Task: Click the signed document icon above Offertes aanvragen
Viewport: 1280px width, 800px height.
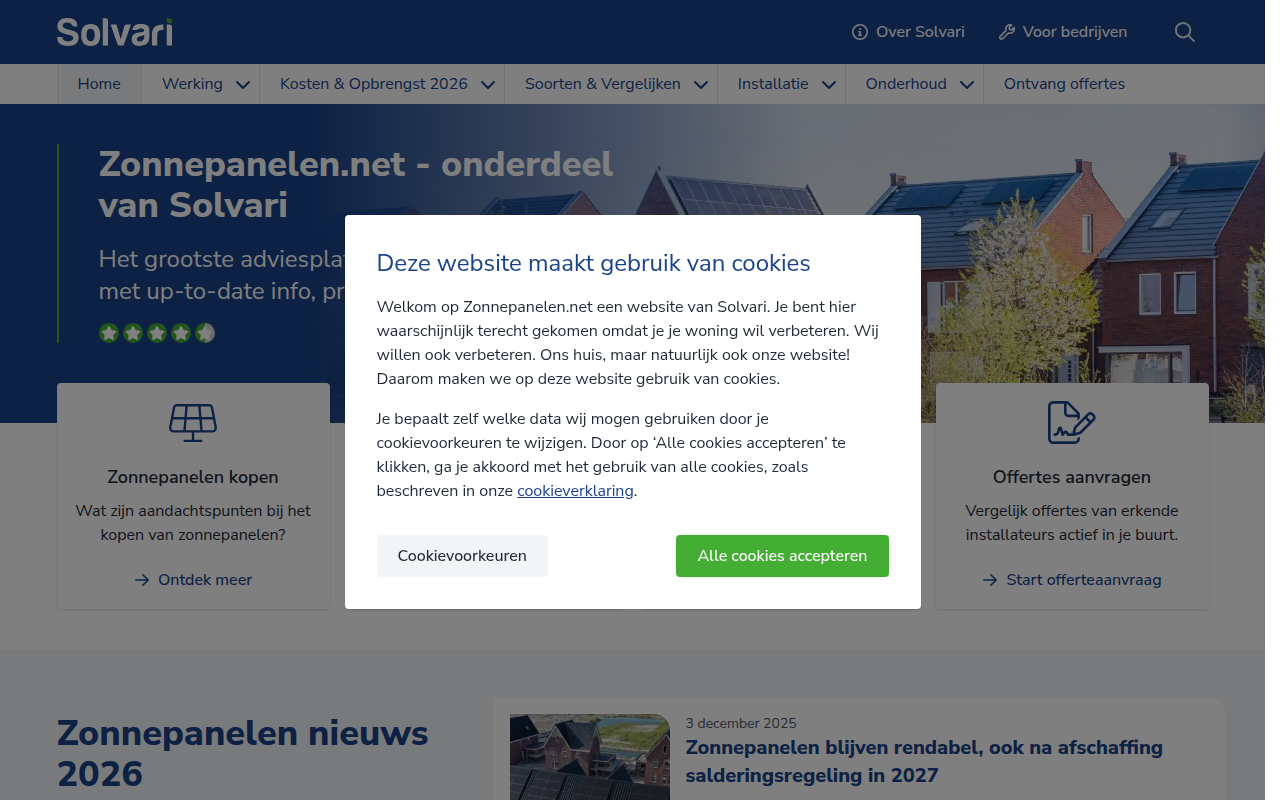Action: pos(1072,423)
